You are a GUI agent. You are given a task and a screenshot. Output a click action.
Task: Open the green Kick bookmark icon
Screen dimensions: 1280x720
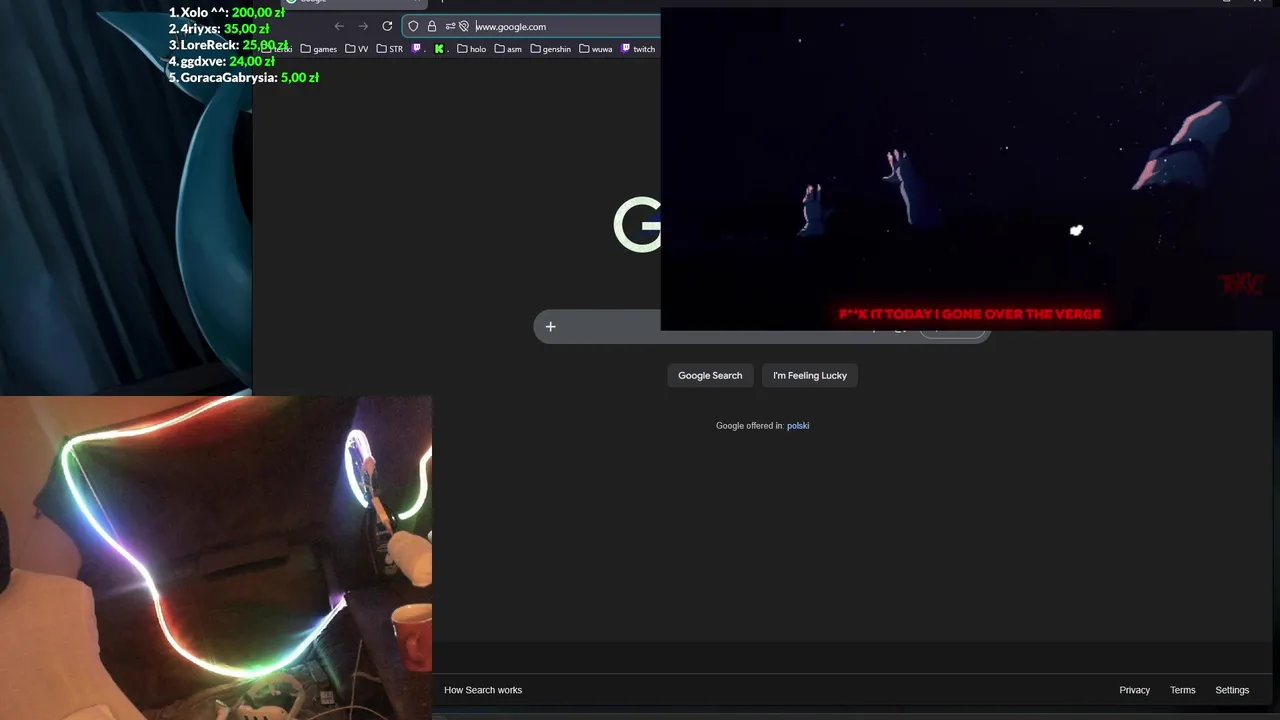439,49
